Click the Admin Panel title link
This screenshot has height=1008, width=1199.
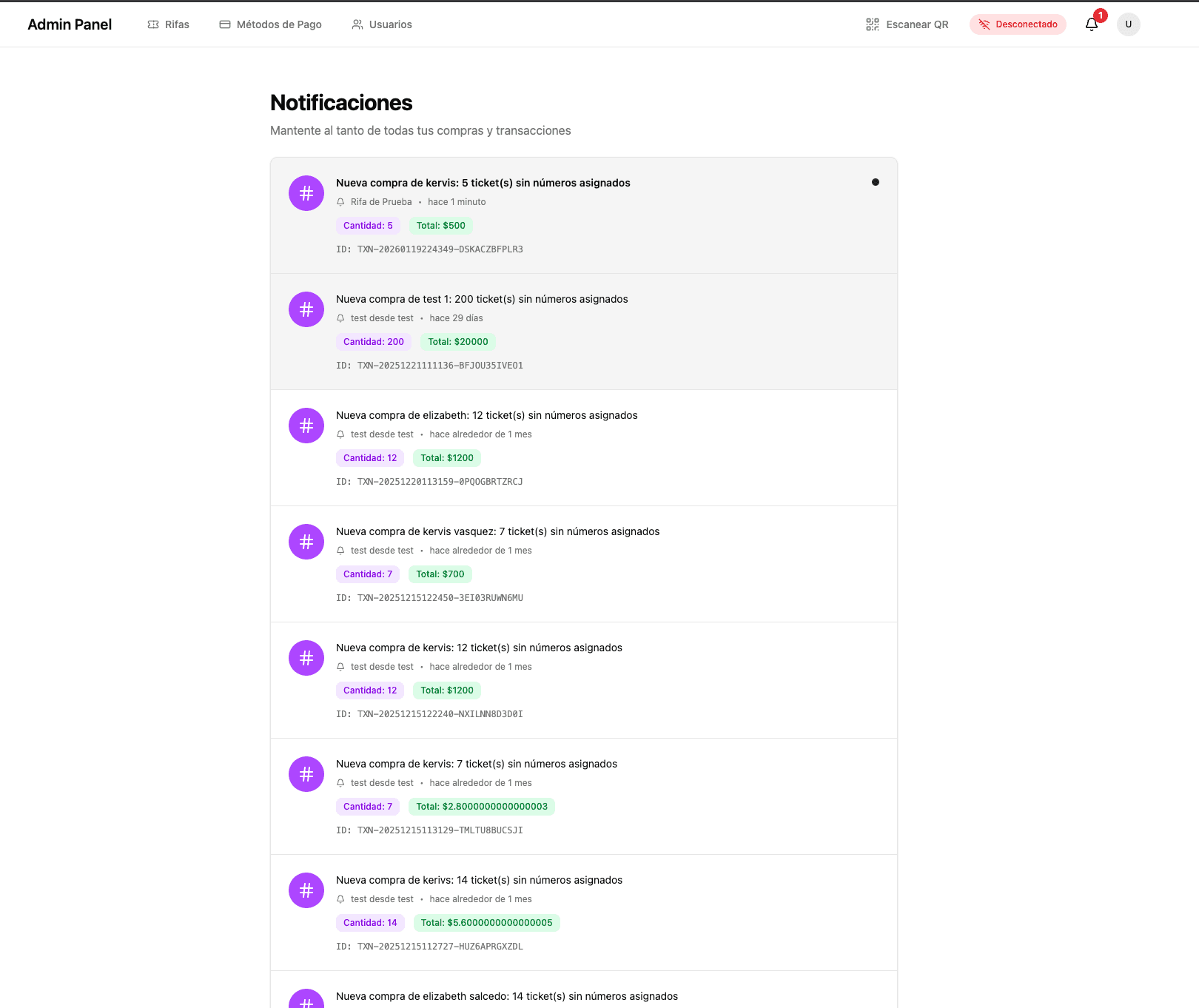pyautogui.click(x=69, y=24)
